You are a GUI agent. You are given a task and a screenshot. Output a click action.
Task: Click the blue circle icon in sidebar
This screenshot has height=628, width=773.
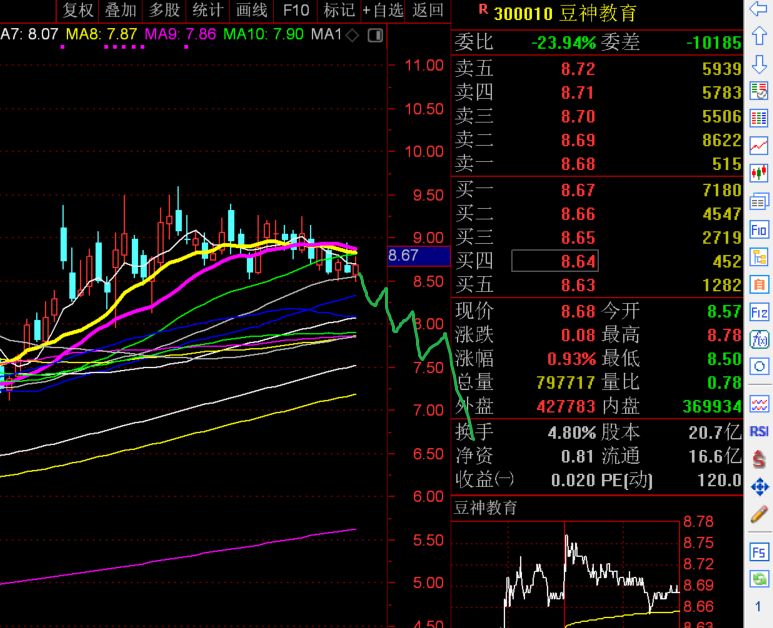(759, 367)
